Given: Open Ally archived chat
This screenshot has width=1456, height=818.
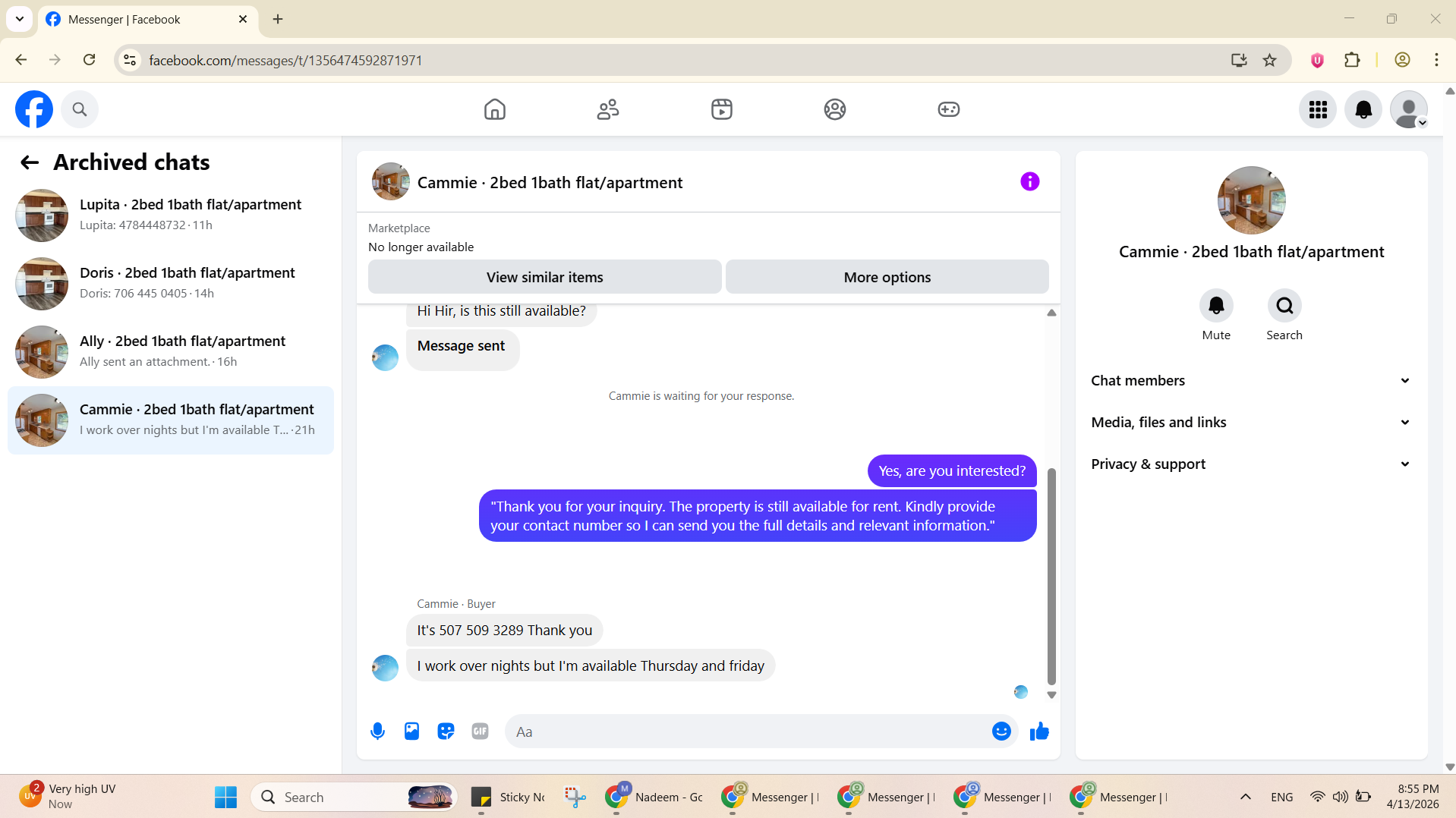Looking at the screenshot, I should click(171, 352).
